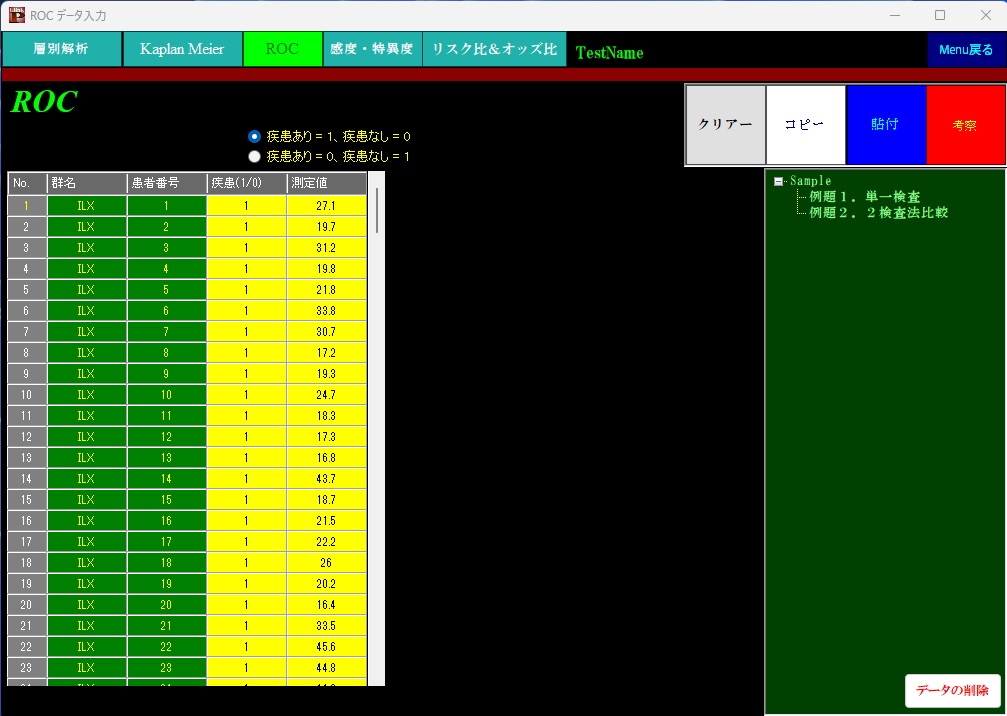Switch to the Kaplan Meier tab
This screenshot has width=1007, height=716.
182,48
